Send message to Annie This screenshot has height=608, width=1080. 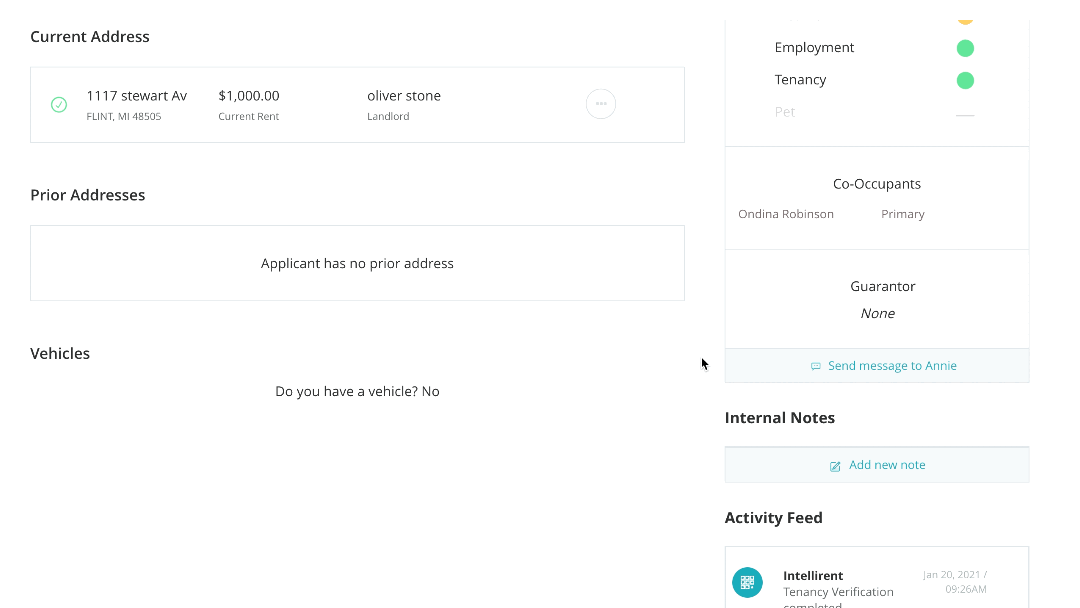891,366
